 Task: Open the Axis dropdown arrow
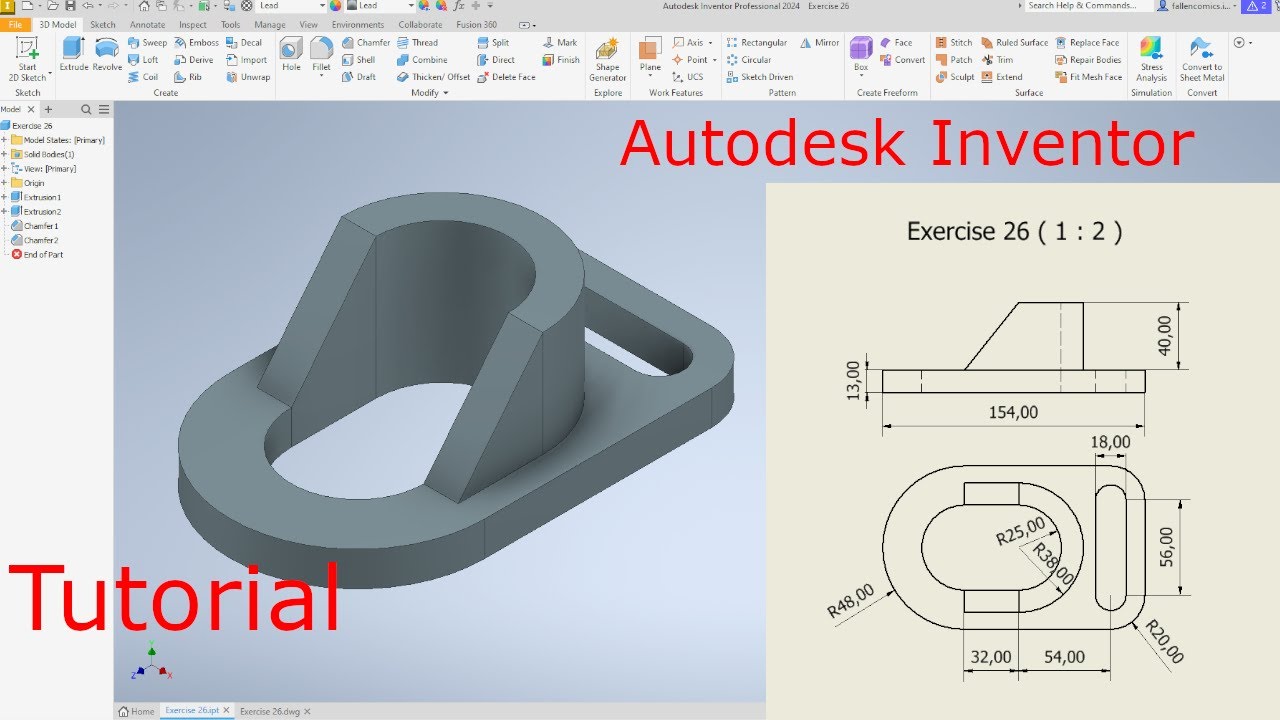click(711, 43)
